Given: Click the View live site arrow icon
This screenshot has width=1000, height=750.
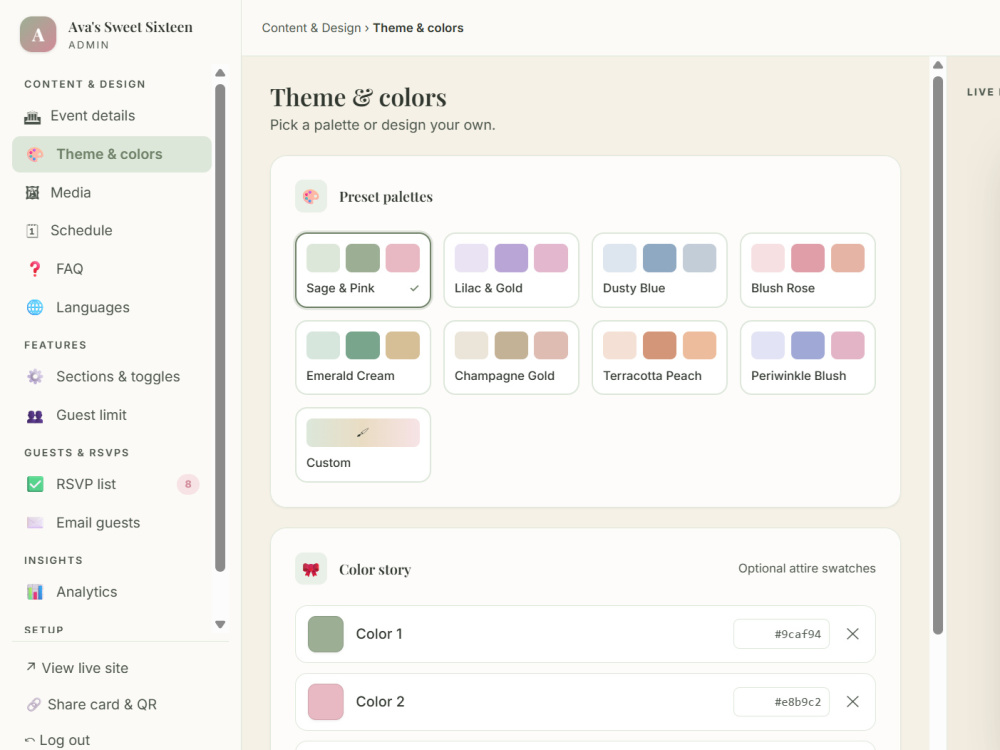Looking at the screenshot, I should [x=31, y=666].
